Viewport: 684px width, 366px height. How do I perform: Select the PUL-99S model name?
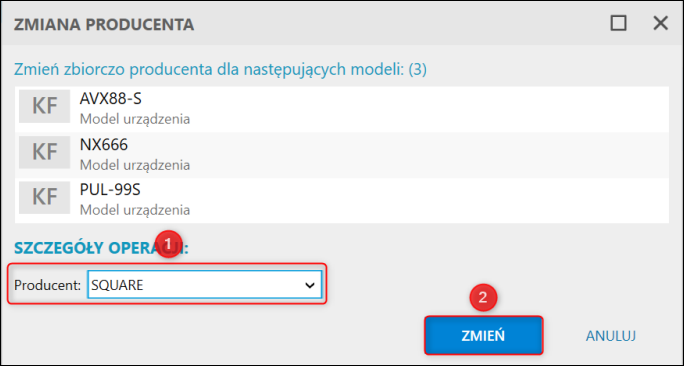pyautogui.click(x=110, y=190)
